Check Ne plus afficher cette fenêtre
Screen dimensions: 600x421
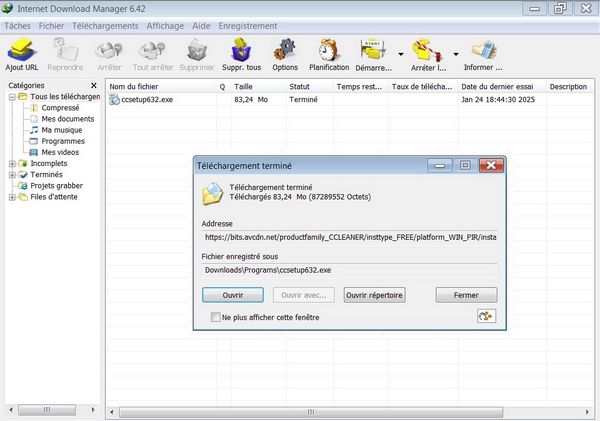[215, 317]
